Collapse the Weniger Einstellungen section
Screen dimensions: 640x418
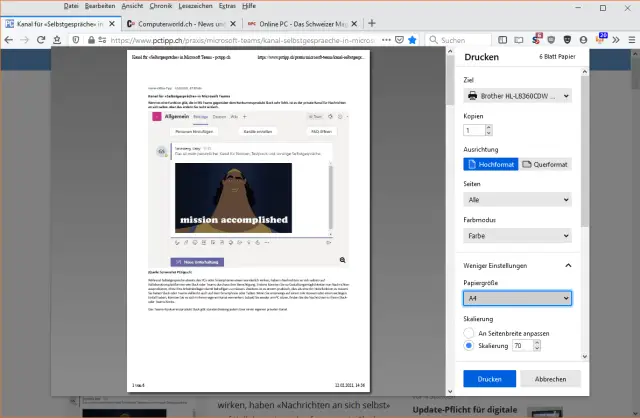point(567,266)
